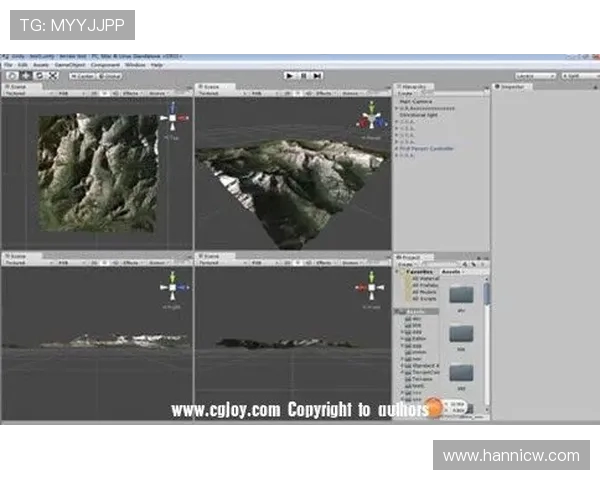600x480 pixels.
Task: Open the Layout dropdown at top right
Action: (580, 75)
